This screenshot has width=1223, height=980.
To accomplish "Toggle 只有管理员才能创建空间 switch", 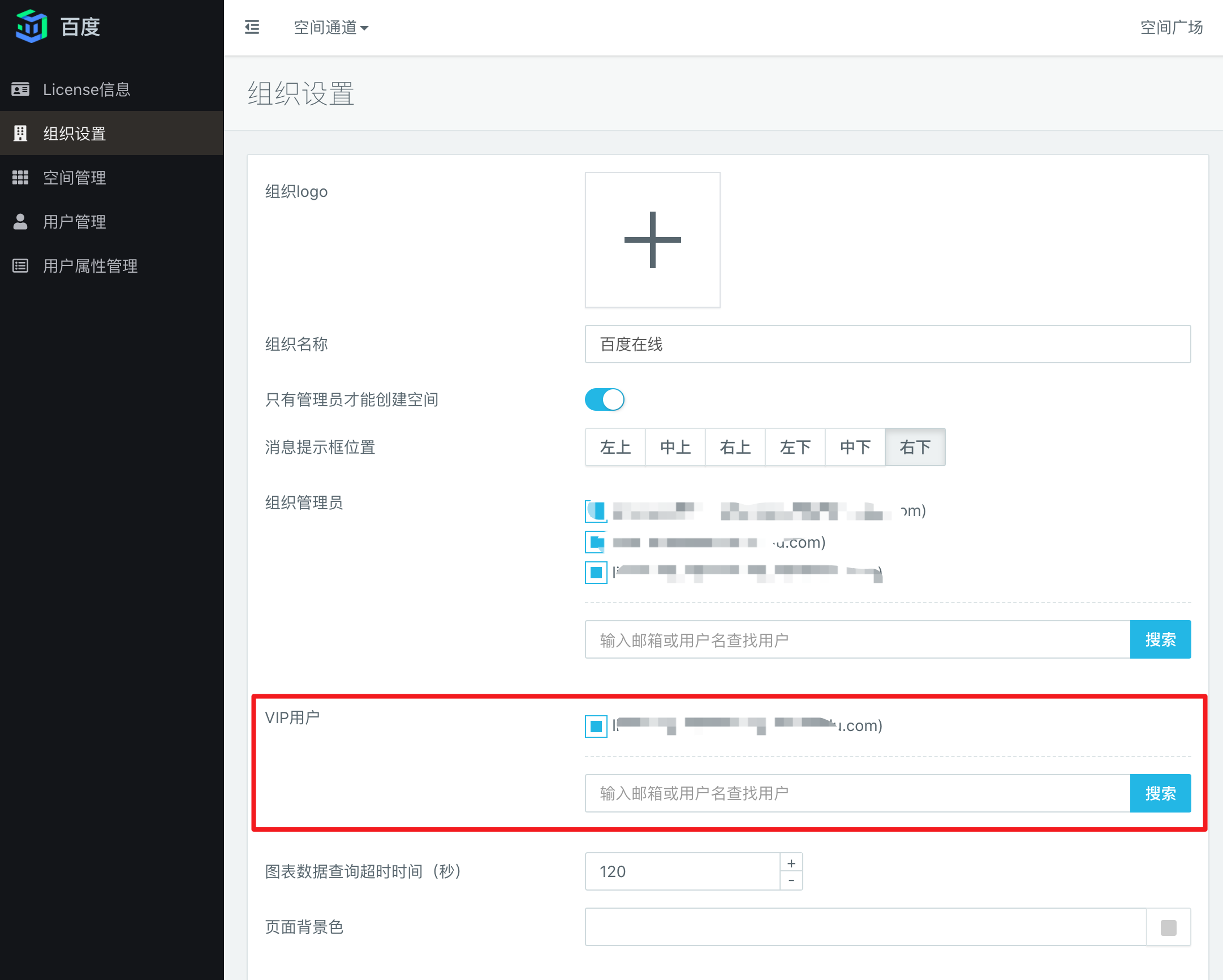I will click(605, 399).
